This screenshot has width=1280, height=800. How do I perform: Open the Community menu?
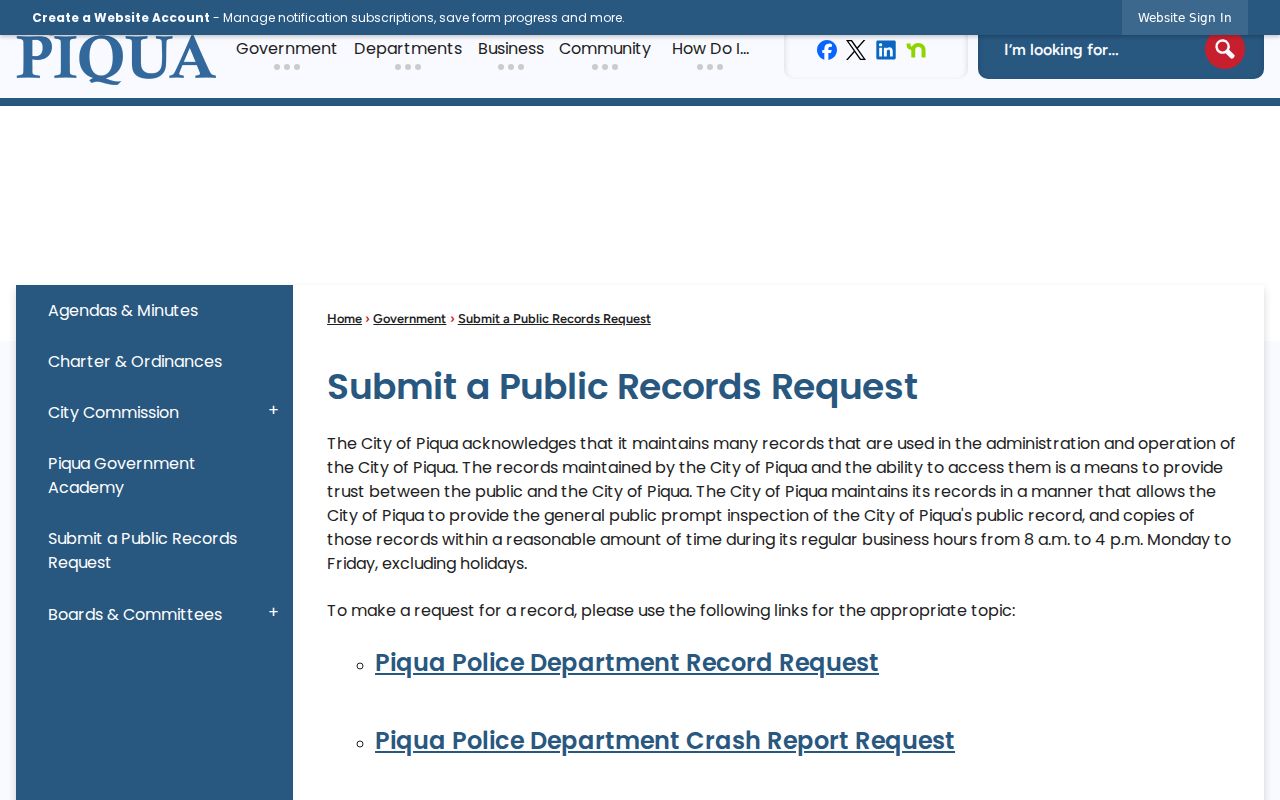[605, 49]
